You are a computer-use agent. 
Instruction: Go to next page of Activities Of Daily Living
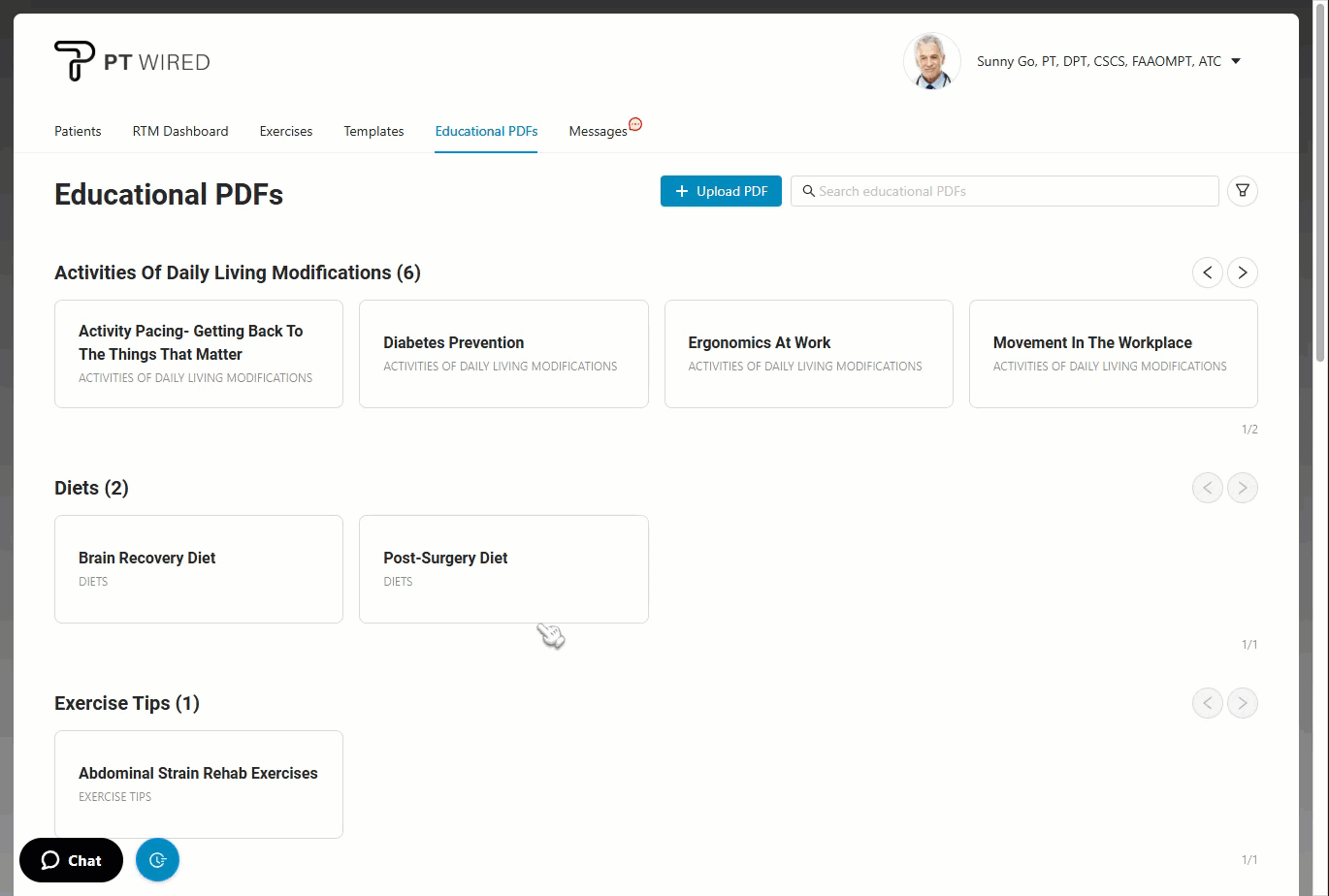click(x=1243, y=272)
